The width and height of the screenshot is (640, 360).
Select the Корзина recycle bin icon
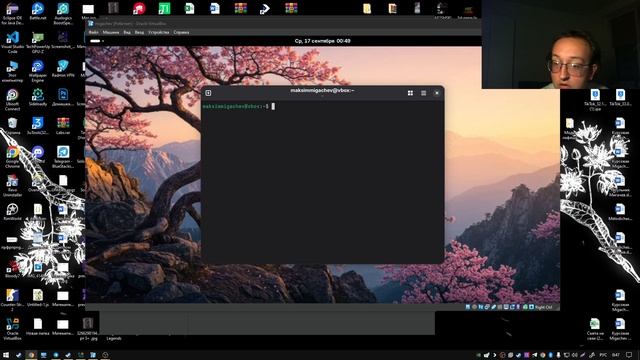[x=12, y=126]
